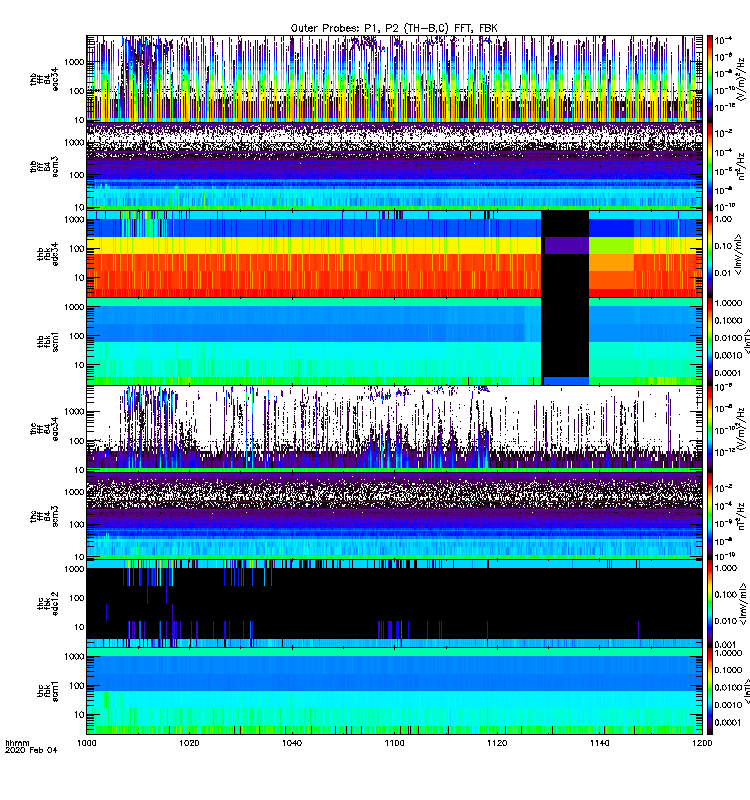The image size is (750, 800).
Task: Click the time axis label "1040"
Action: (x=291, y=743)
